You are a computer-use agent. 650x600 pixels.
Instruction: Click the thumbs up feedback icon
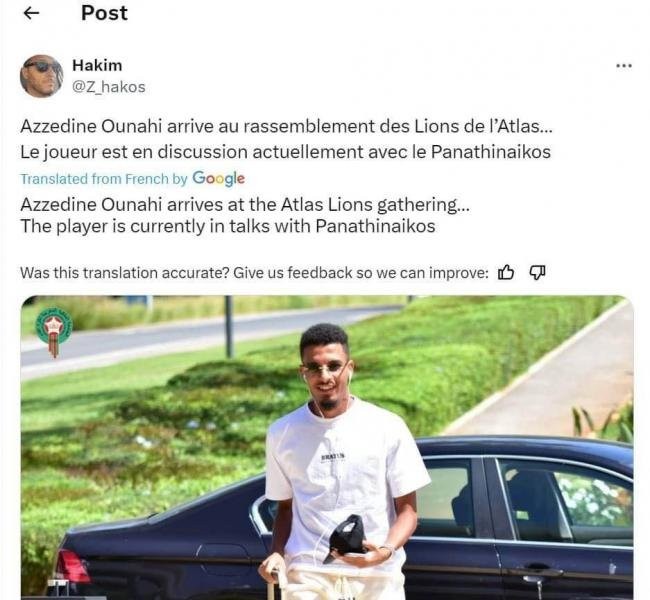(506, 272)
